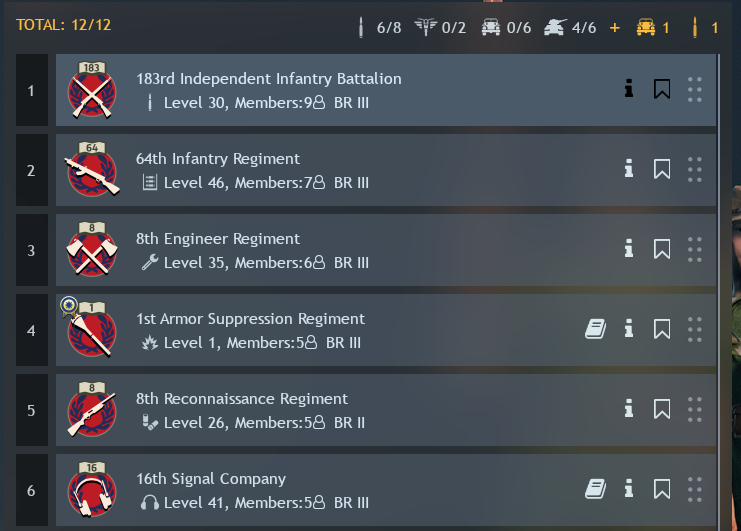The image size is (741, 531).
Task: Select the 8th Reconnaissance Regiment name
Action: pyautogui.click(x=241, y=399)
